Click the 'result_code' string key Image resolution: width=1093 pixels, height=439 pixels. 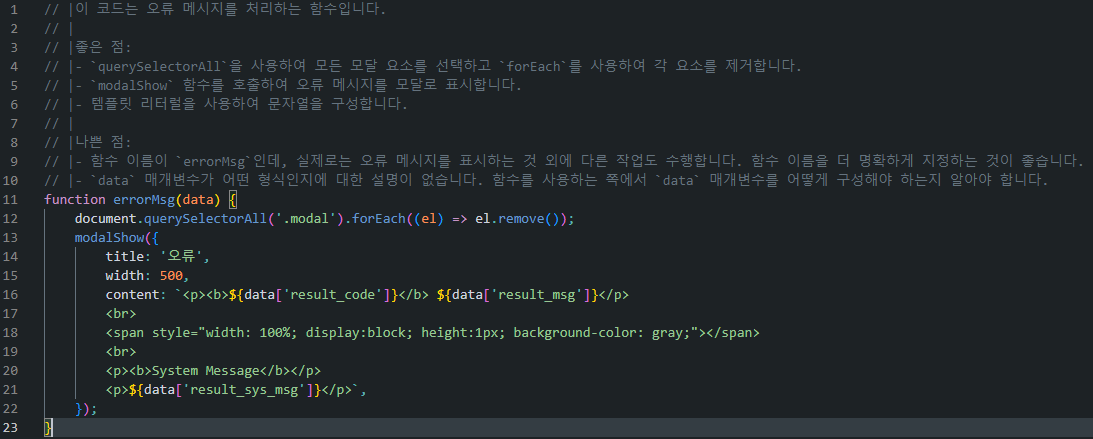332,294
